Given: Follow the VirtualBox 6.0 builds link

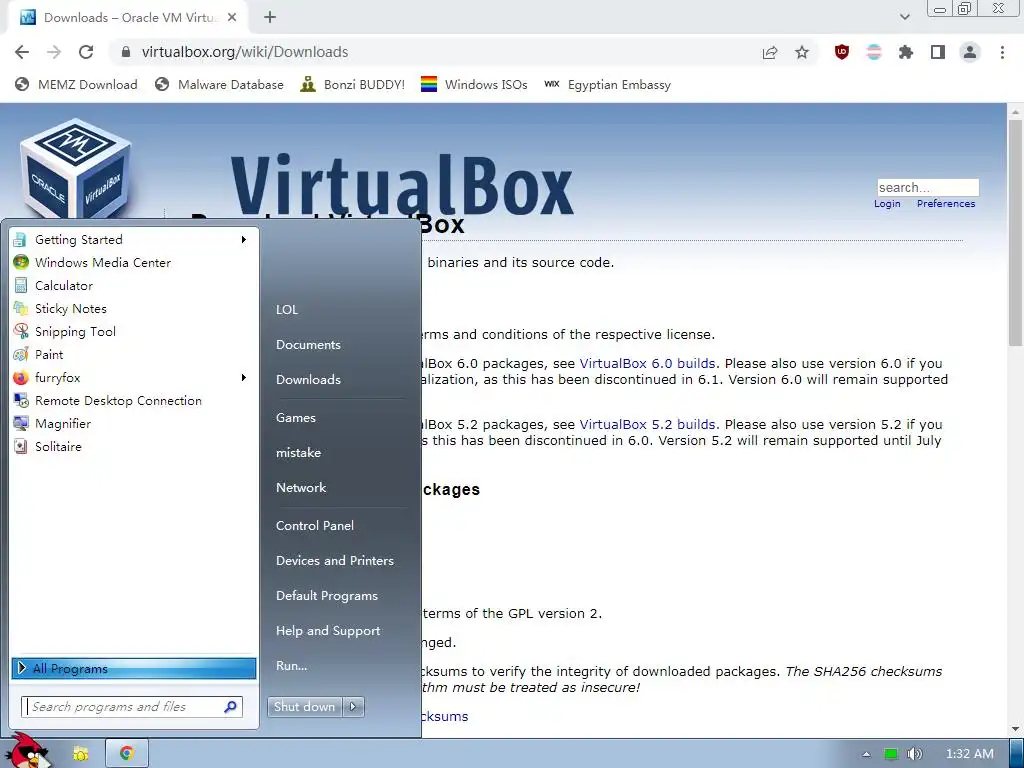Looking at the screenshot, I should 647,364.
